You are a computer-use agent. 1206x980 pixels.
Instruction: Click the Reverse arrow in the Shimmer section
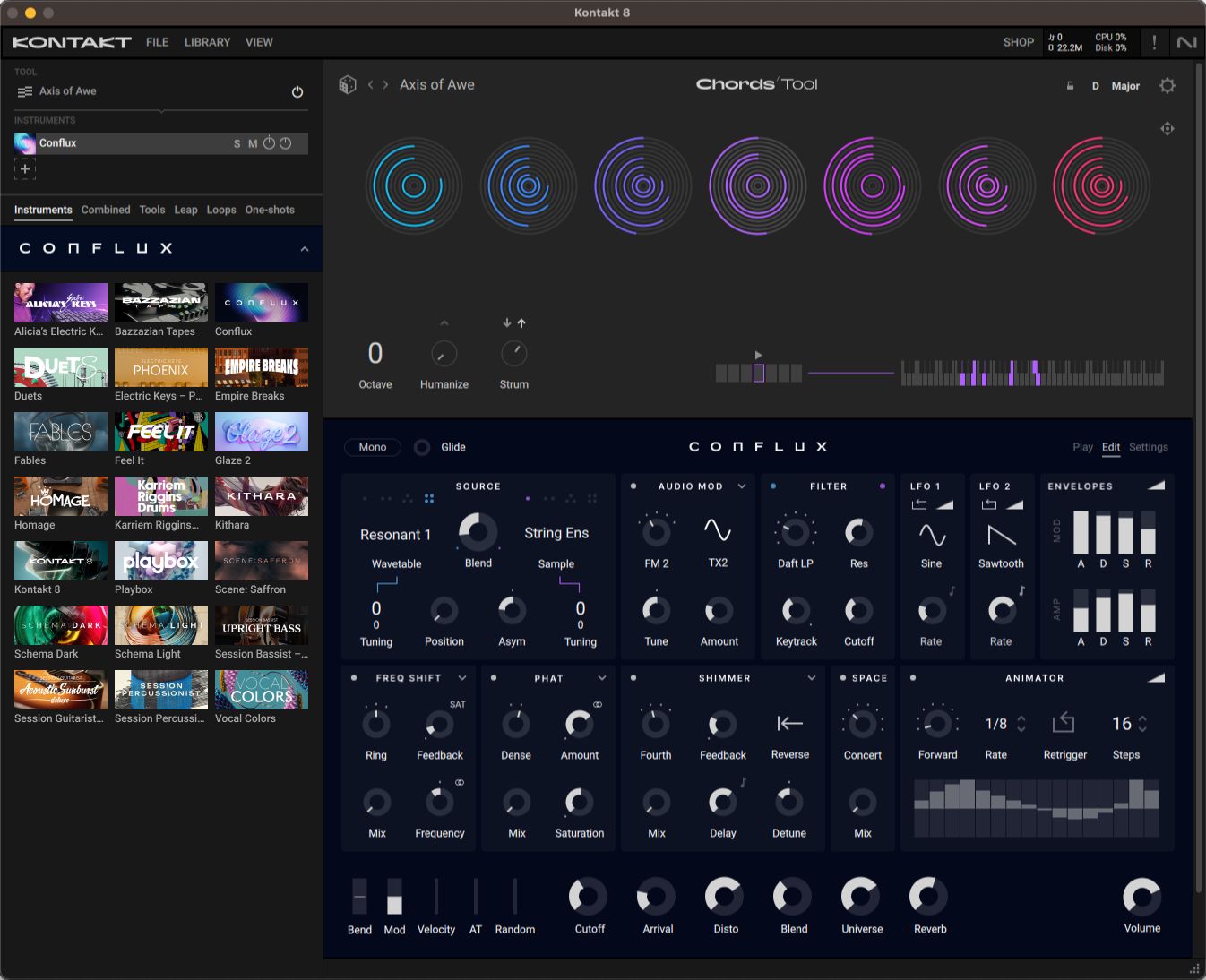click(x=789, y=724)
